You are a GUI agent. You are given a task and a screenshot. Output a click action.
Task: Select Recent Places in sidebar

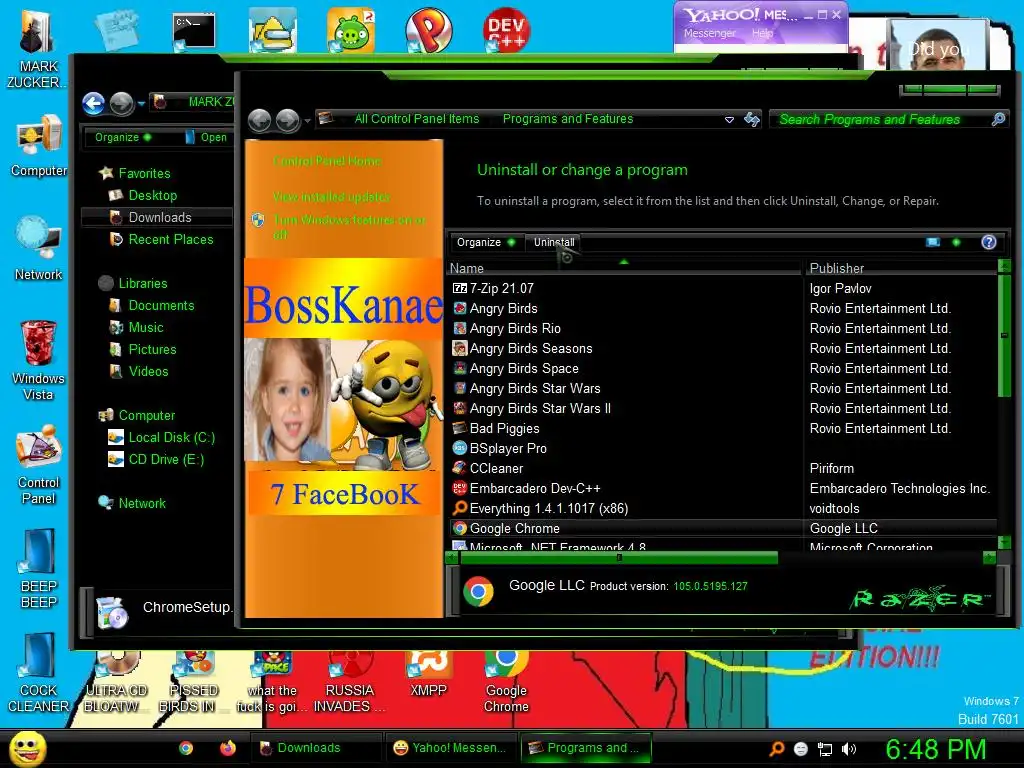[x=170, y=240]
